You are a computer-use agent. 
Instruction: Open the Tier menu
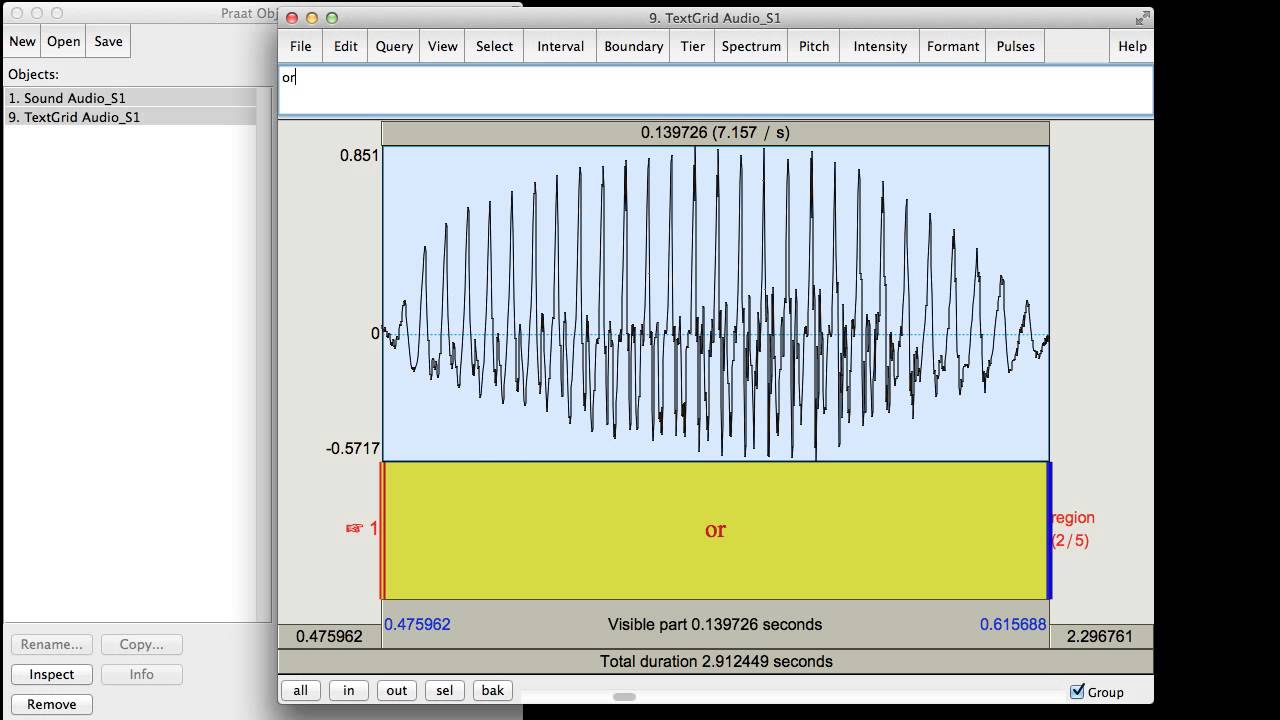point(692,46)
